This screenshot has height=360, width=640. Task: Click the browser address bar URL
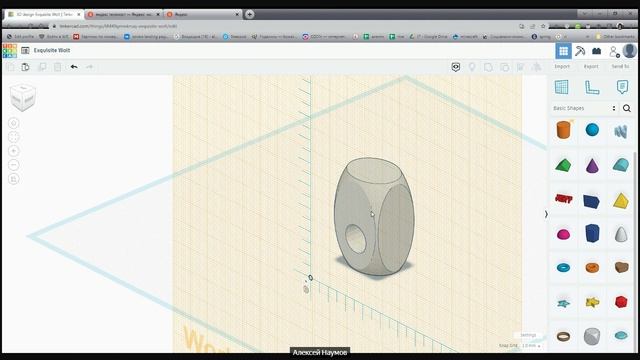point(118,26)
